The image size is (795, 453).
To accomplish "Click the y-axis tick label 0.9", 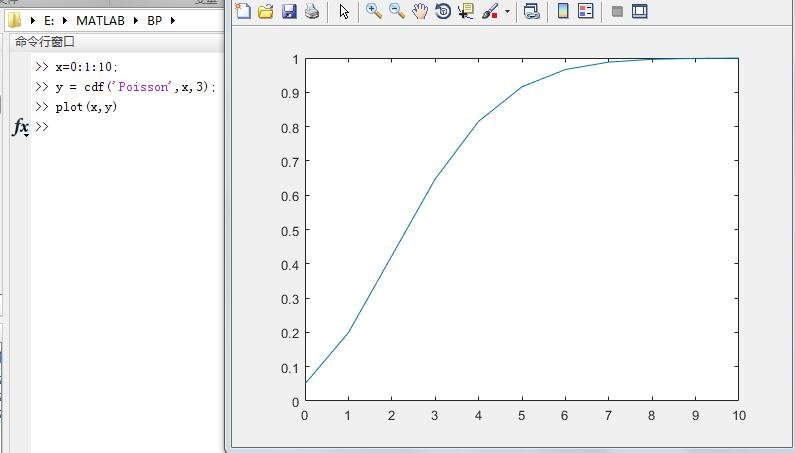I will click(x=290, y=93).
